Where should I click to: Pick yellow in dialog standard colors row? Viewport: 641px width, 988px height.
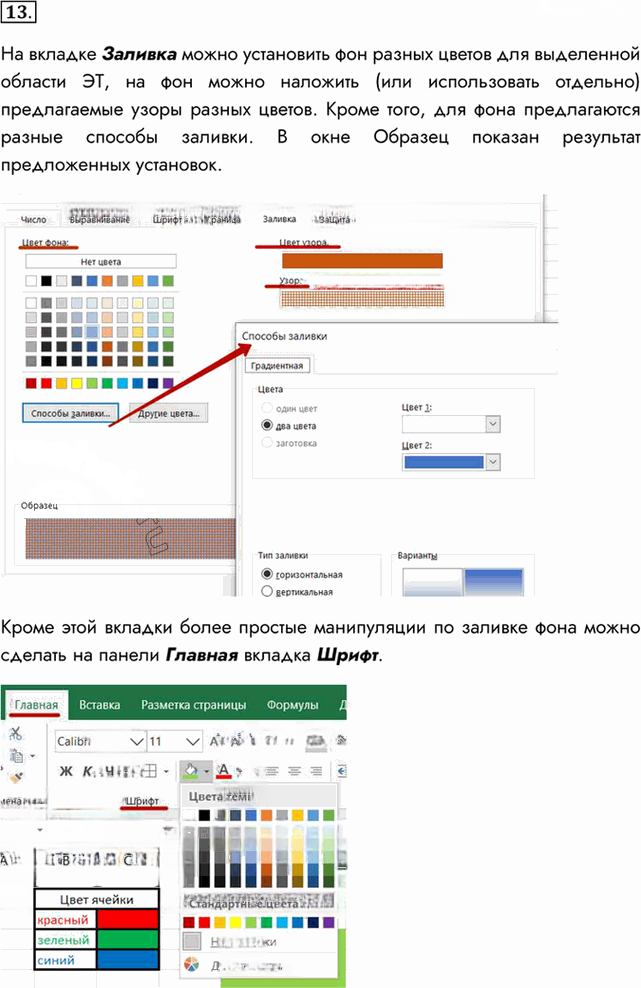pos(76,383)
